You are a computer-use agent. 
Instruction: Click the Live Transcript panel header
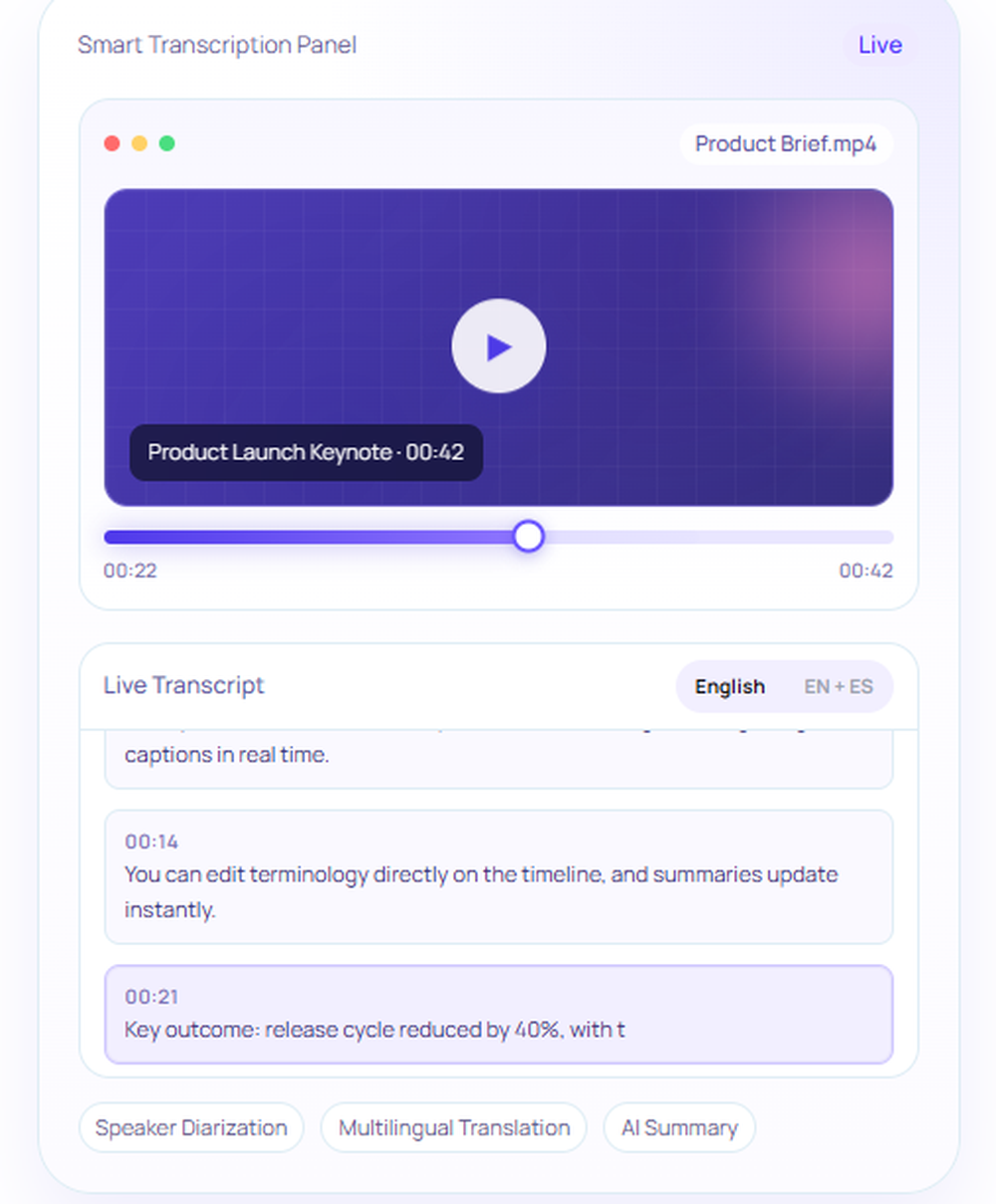pyautogui.click(x=183, y=685)
